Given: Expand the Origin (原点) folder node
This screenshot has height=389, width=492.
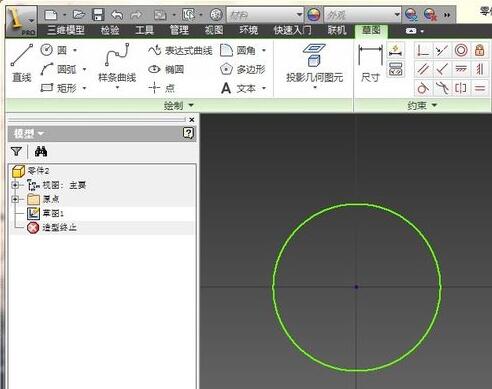Looking at the screenshot, I should [15, 199].
